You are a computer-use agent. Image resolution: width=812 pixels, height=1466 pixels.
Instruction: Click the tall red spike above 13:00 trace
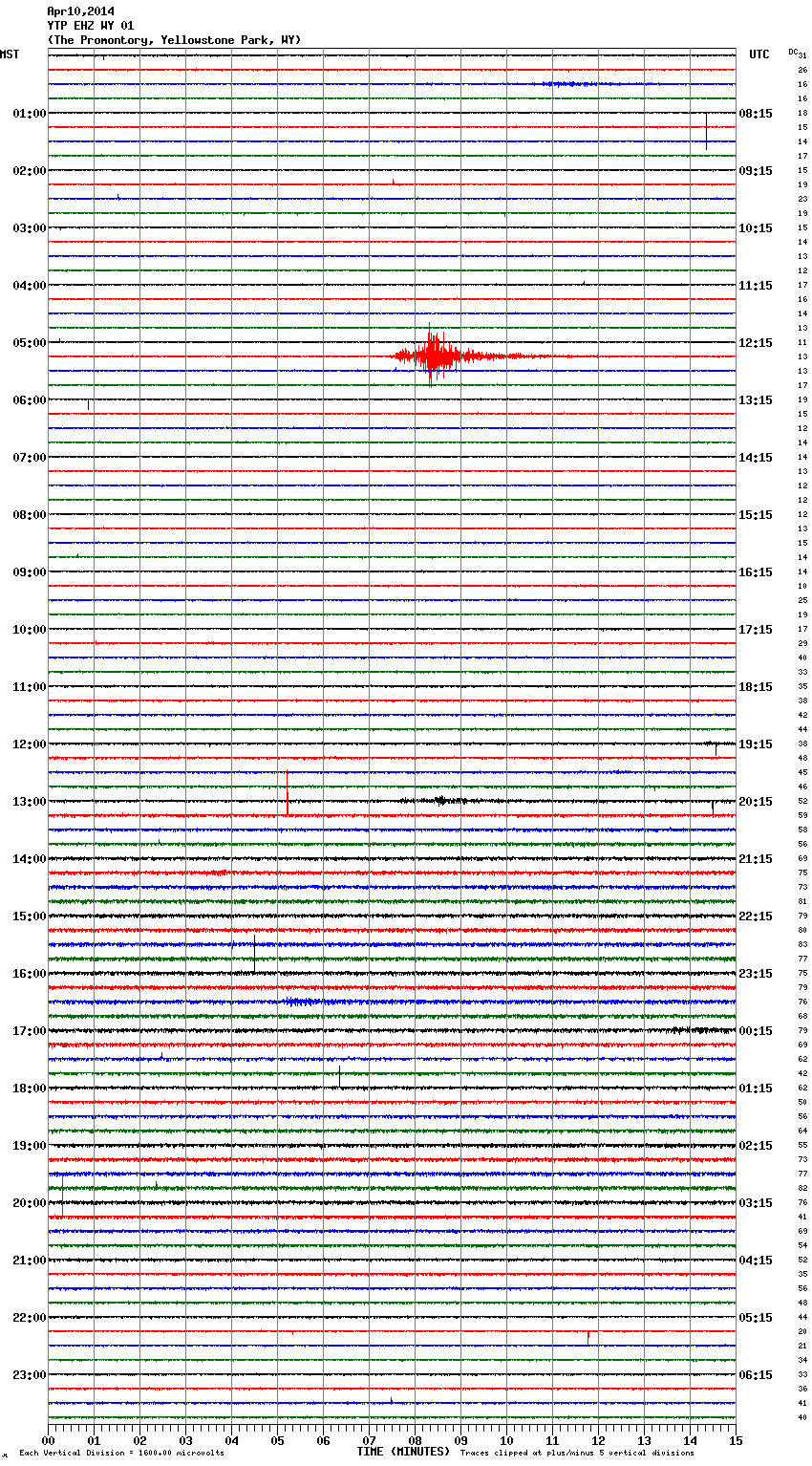(x=288, y=792)
